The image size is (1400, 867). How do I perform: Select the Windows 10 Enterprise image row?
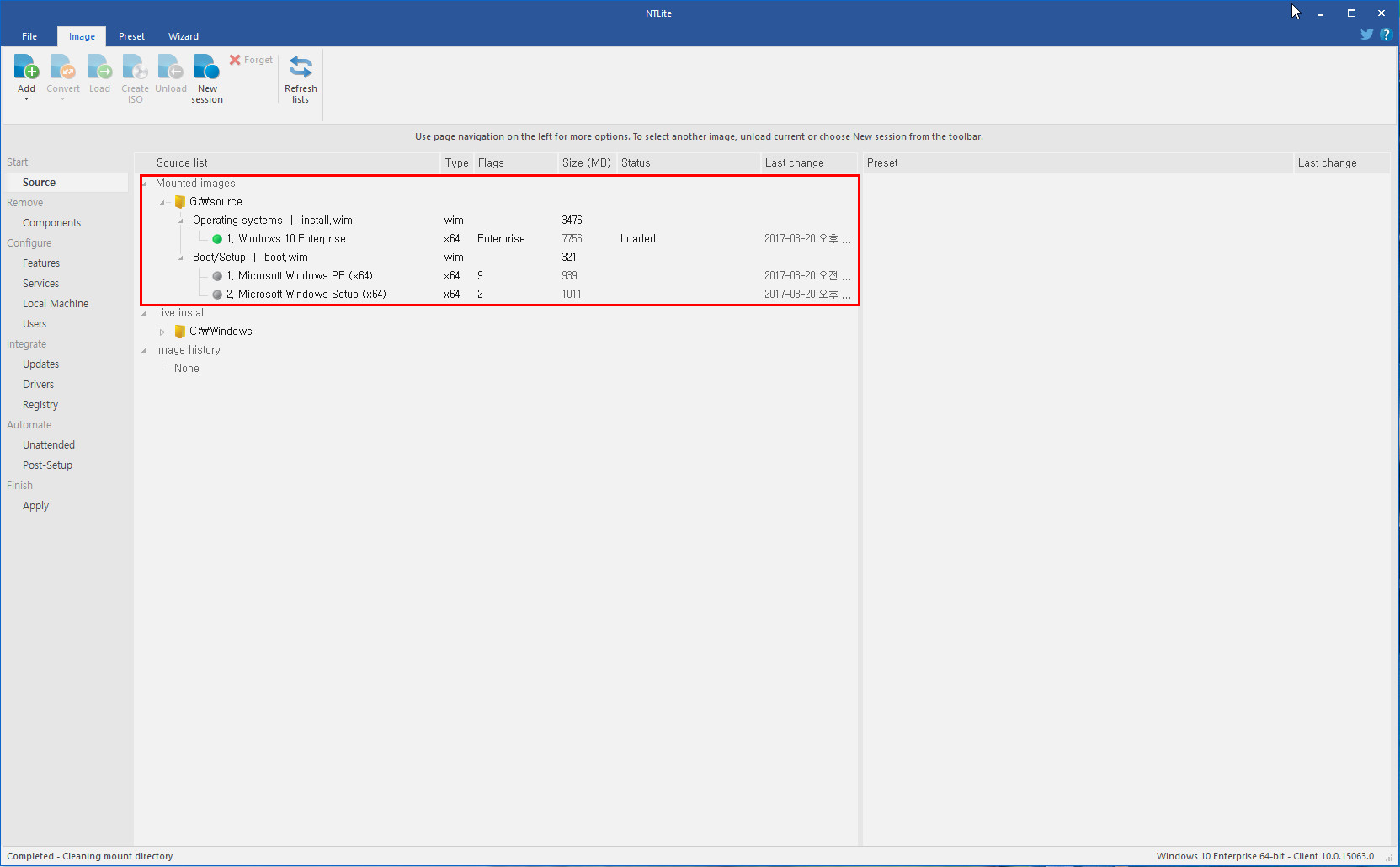click(498, 239)
